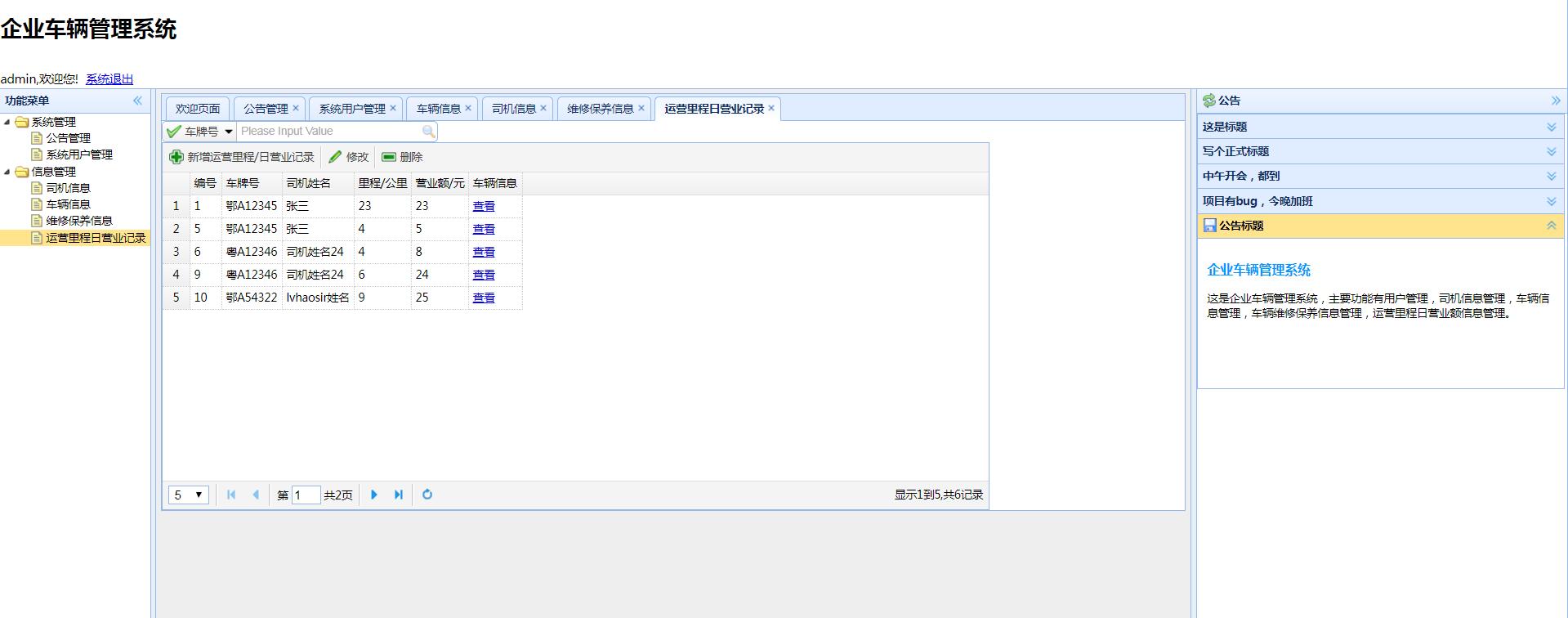Click the 删除 button
The image size is (1568, 618).
pos(403,157)
